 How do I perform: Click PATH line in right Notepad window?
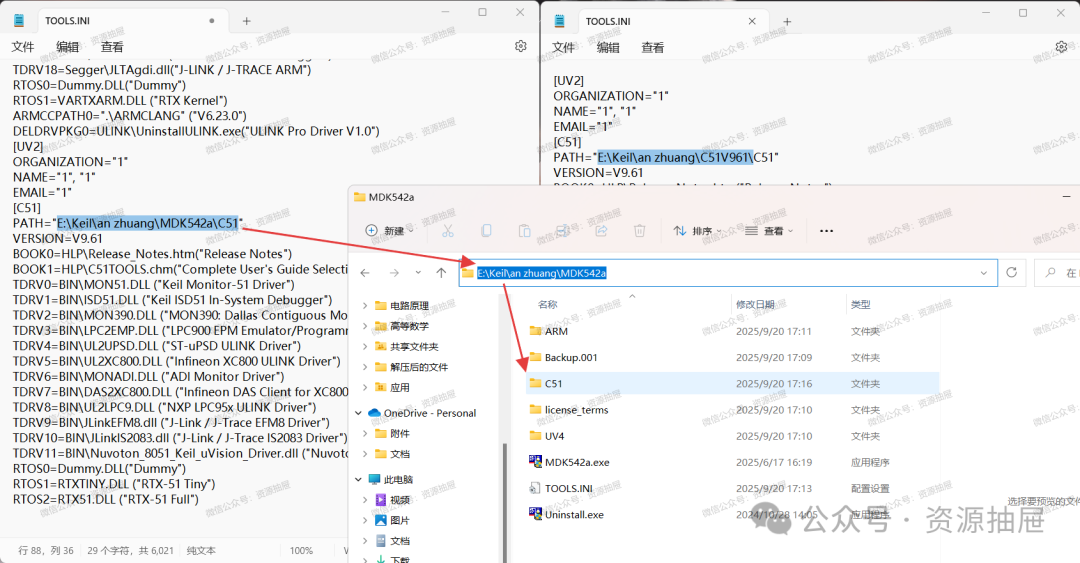pyautogui.click(x=666, y=157)
